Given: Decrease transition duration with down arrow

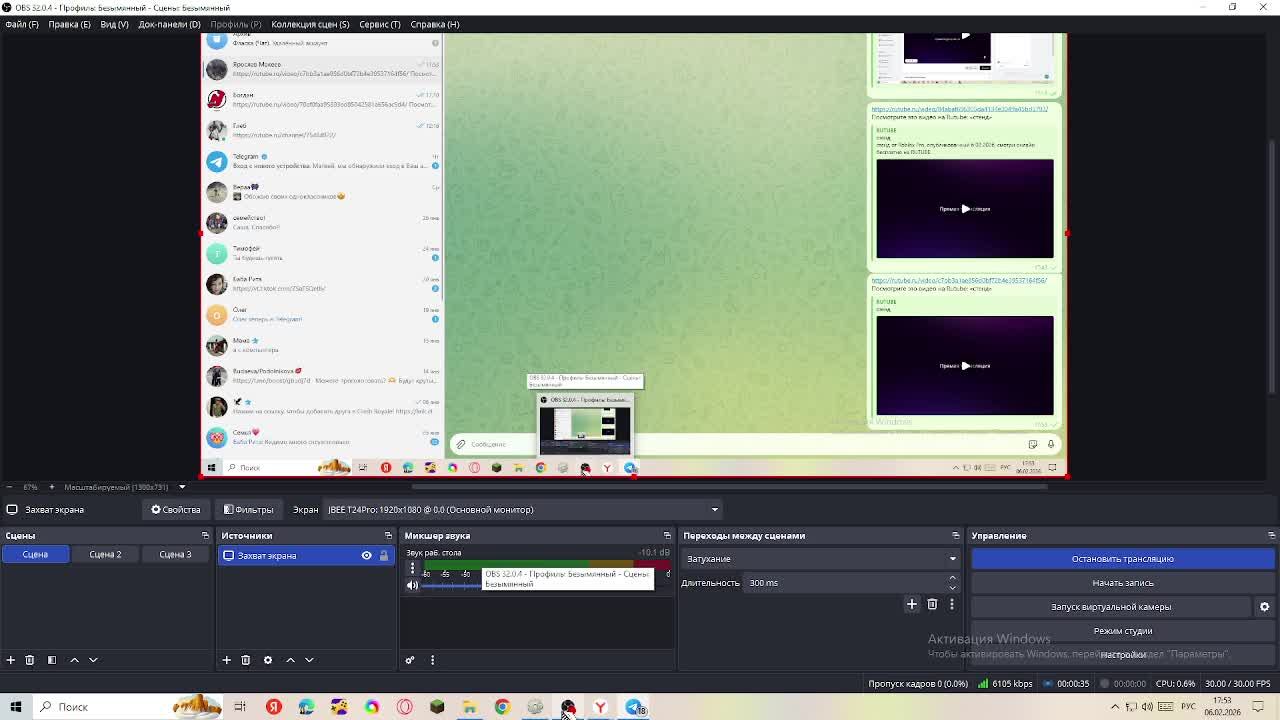Looking at the screenshot, I should point(952,588).
